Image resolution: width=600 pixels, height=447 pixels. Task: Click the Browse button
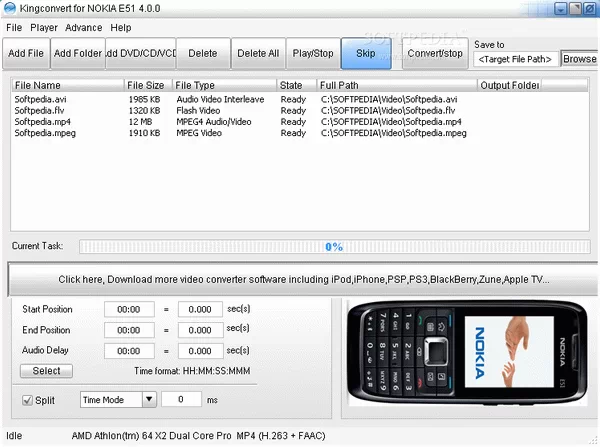(579, 59)
